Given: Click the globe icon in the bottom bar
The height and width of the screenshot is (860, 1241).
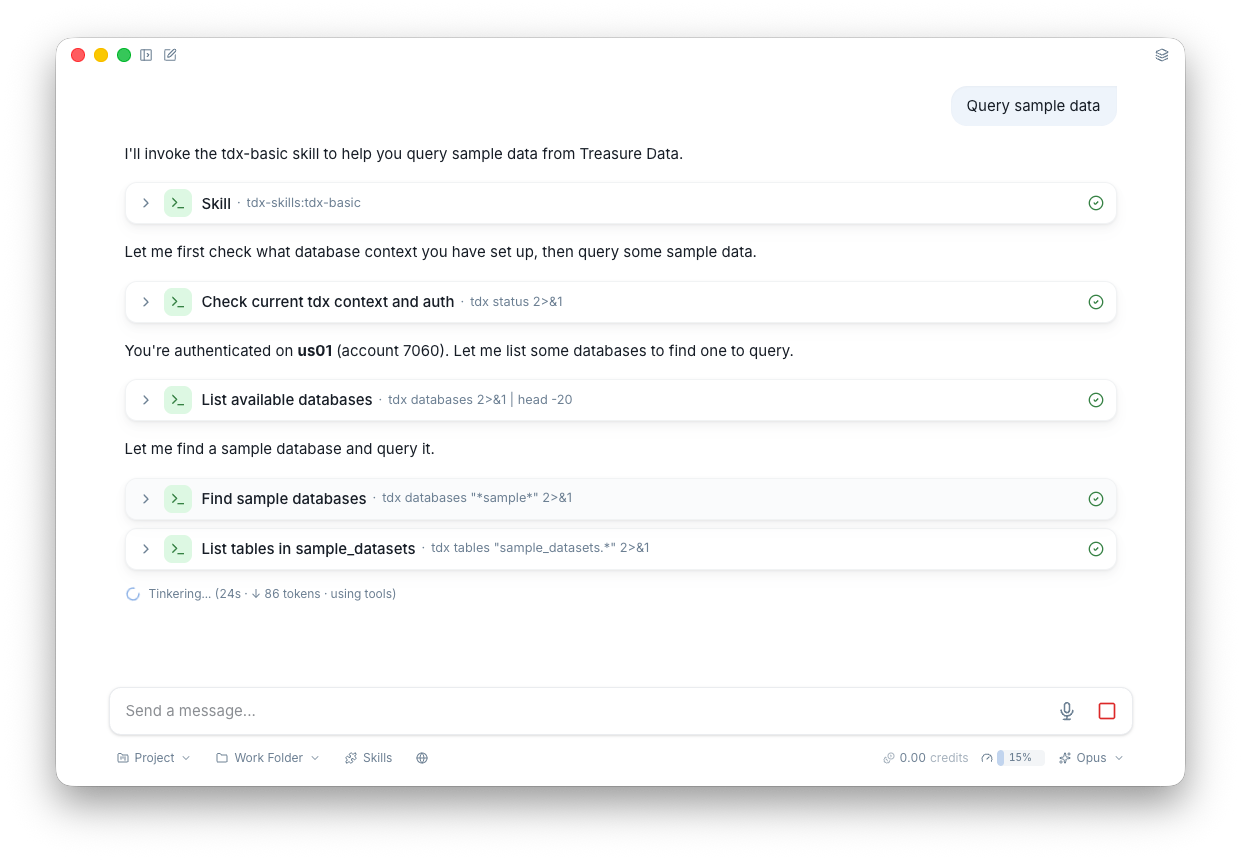Looking at the screenshot, I should click(x=422, y=757).
